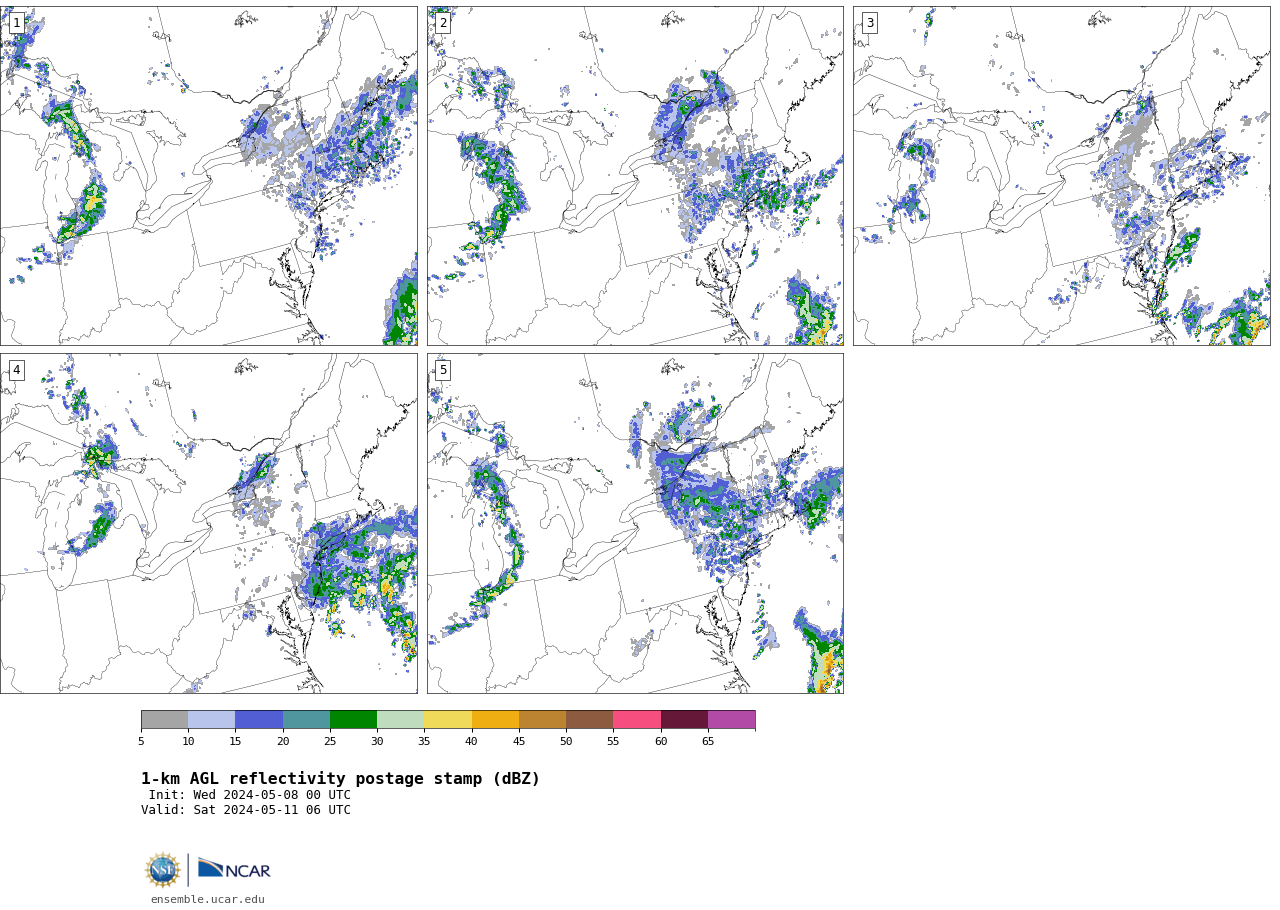Click the panel number label 4
The image size is (1280, 910).
(16, 370)
